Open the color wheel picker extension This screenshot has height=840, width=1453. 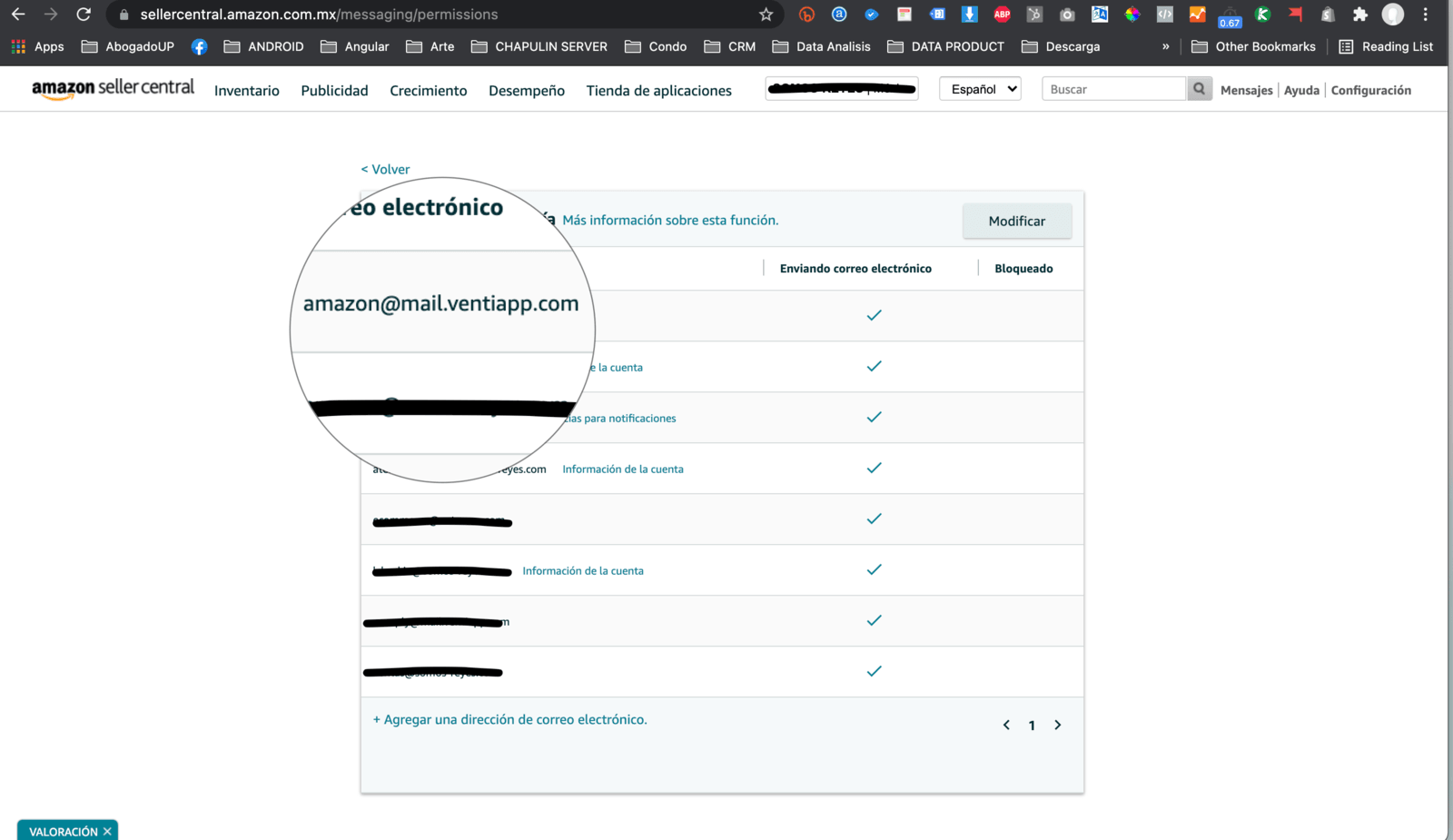1132,15
